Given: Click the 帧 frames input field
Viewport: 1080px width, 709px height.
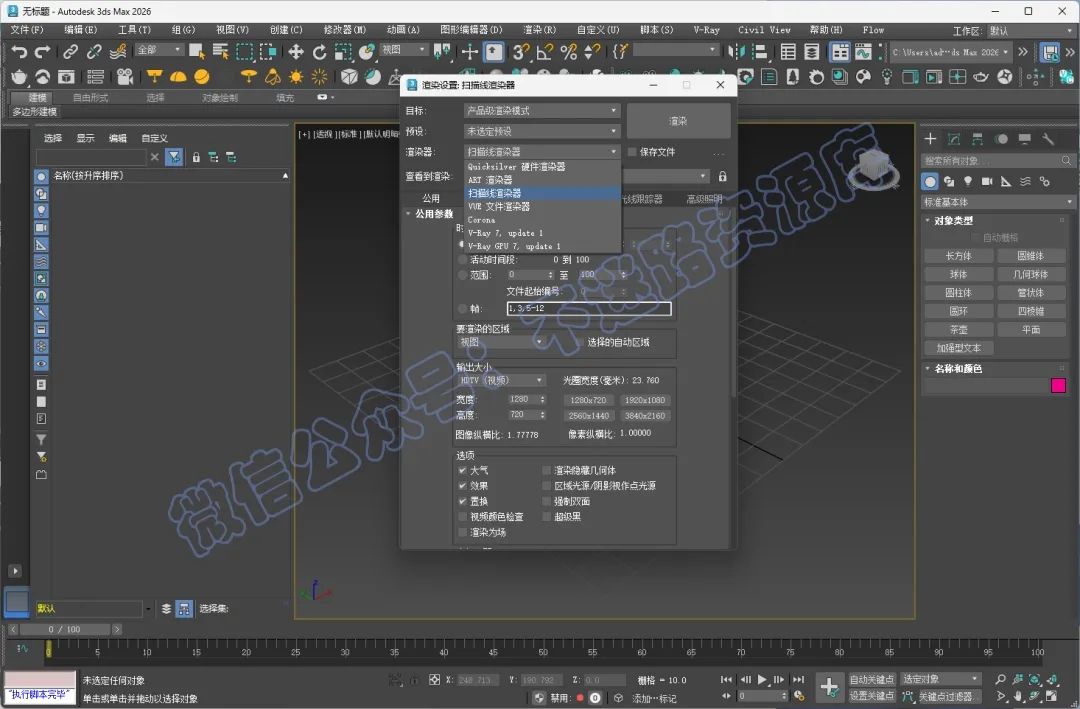Looking at the screenshot, I should (x=589, y=309).
